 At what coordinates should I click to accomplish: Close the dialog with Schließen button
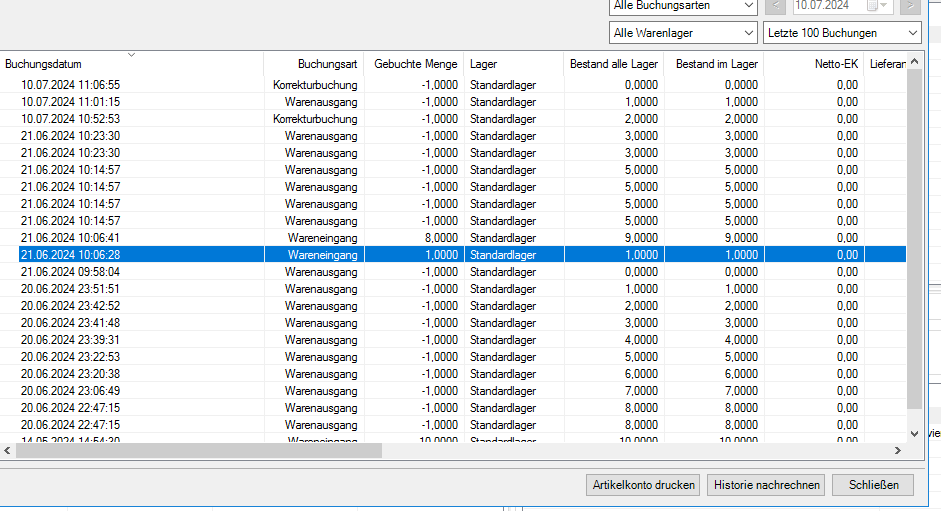tap(873, 485)
